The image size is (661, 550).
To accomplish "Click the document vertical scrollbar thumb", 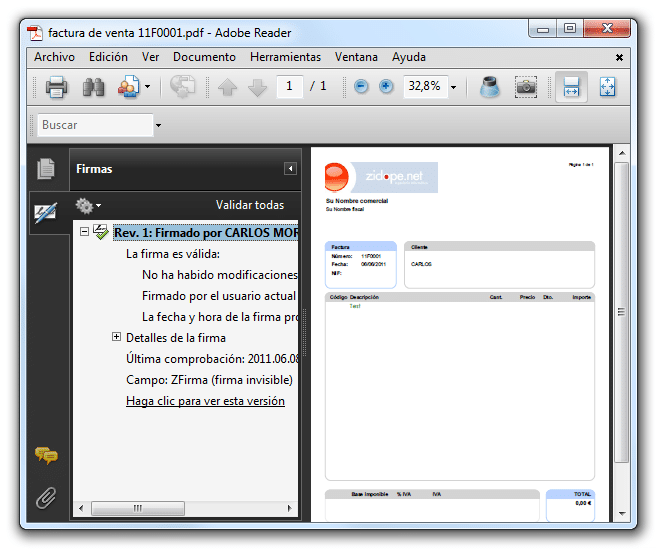I will [622, 312].
